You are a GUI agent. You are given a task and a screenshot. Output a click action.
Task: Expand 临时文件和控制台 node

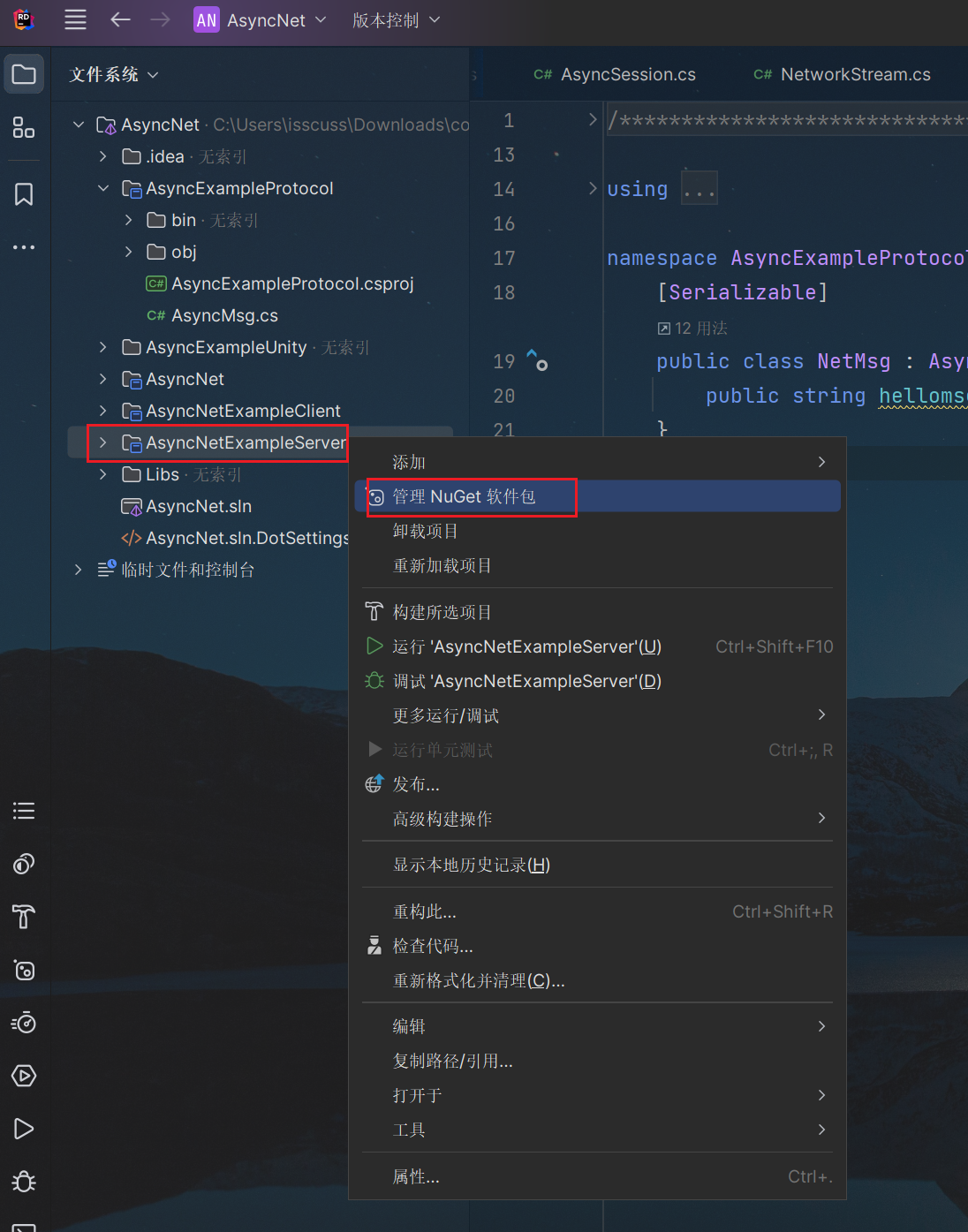coord(79,570)
